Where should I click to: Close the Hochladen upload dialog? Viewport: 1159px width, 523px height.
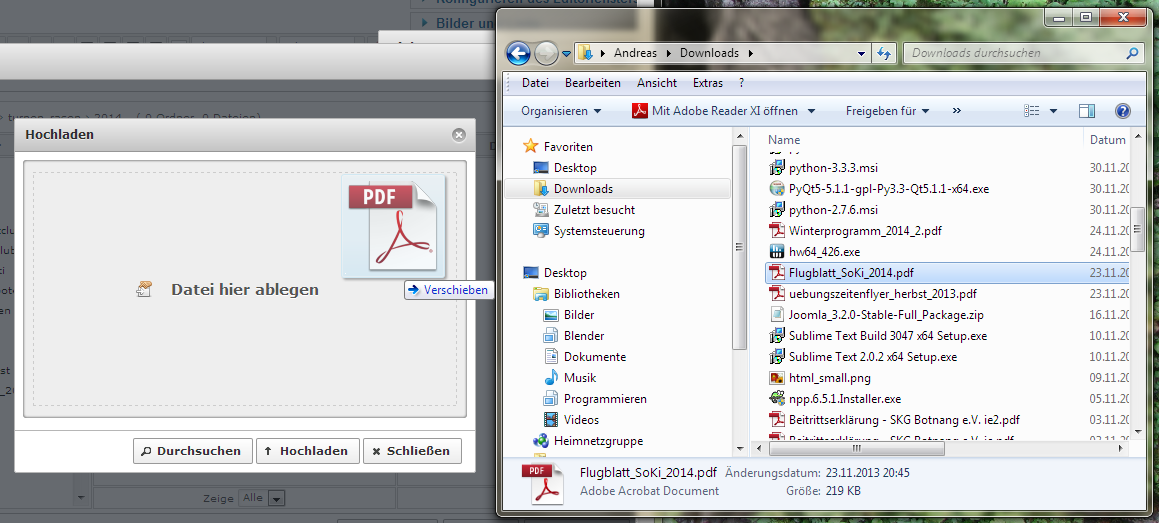459,134
